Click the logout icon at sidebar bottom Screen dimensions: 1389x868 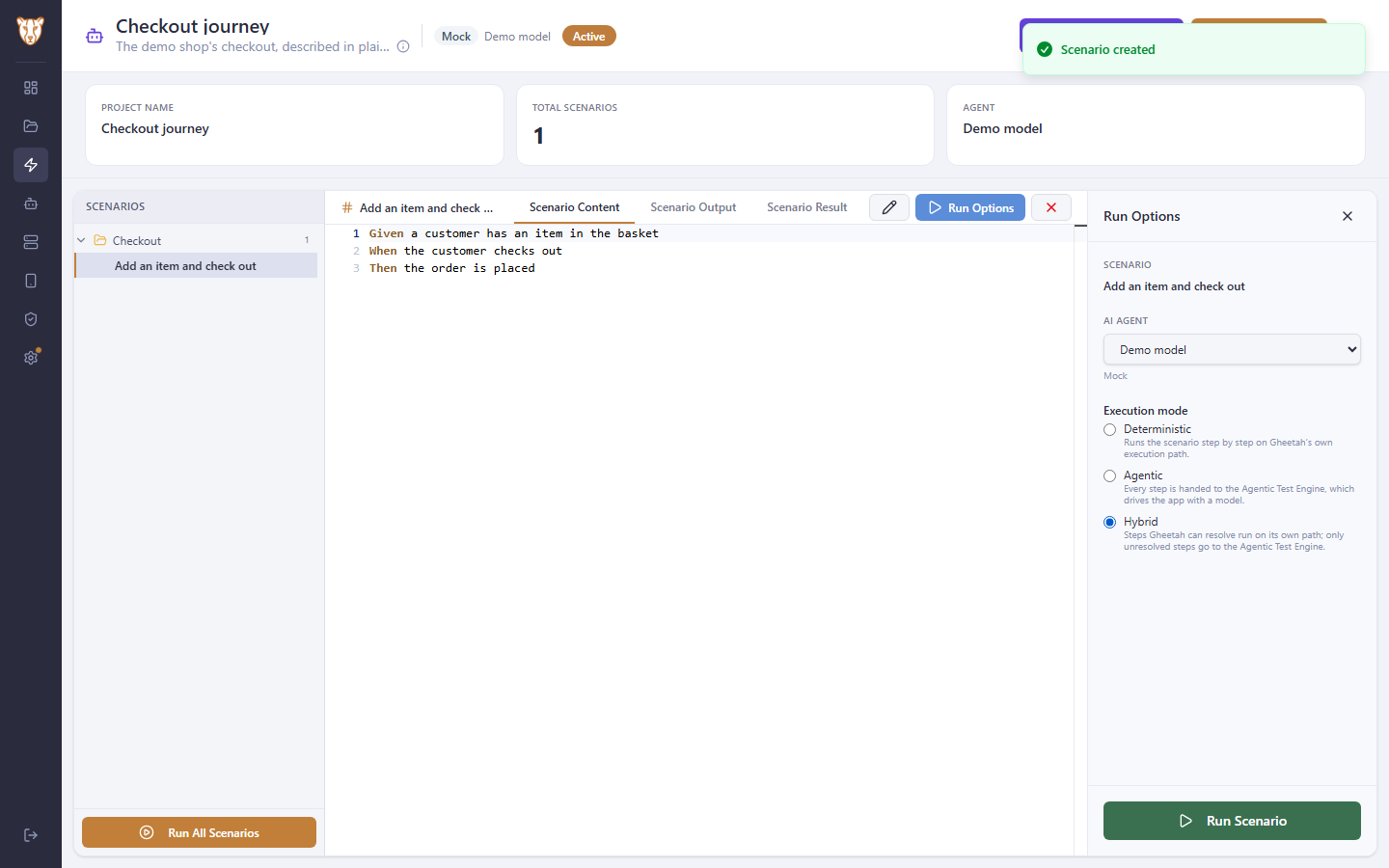pos(31,835)
